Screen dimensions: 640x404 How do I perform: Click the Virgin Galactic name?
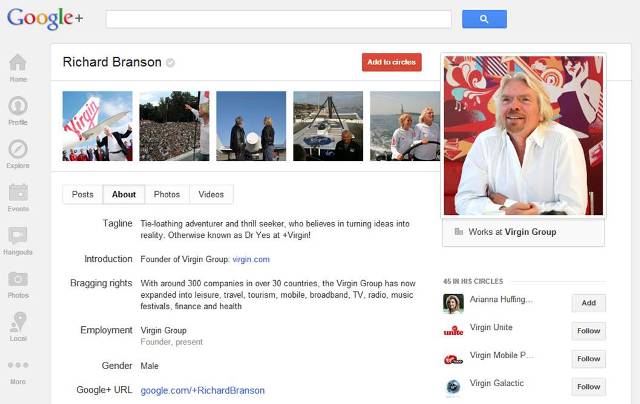(x=496, y=383)
